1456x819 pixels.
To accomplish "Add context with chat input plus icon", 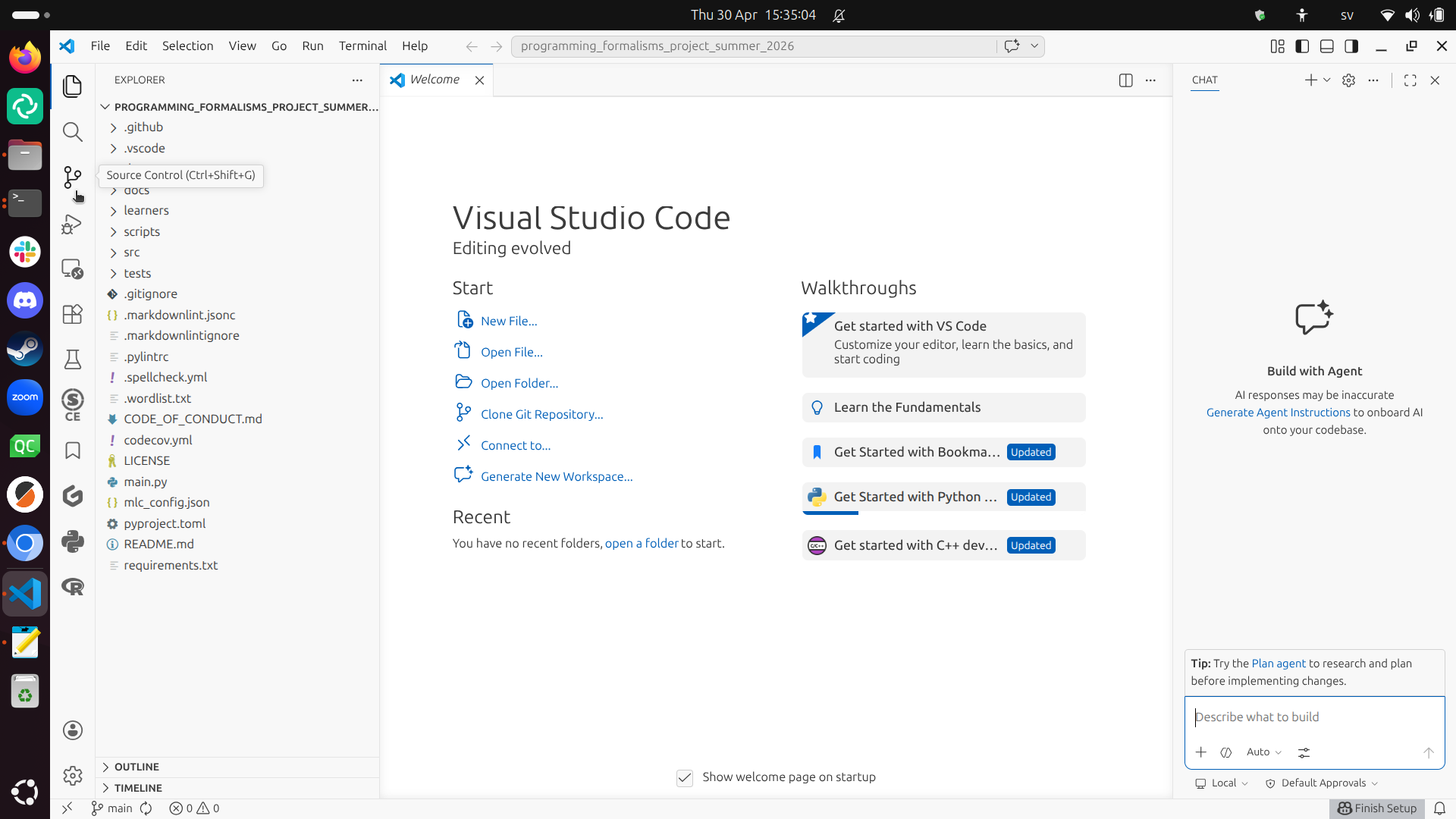I will tap(1201, 752).
